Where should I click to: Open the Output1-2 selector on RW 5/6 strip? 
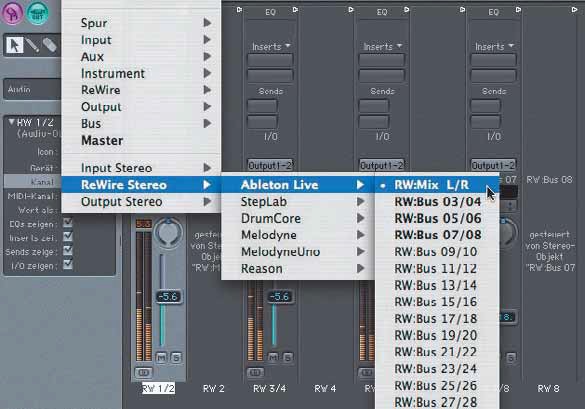[x=382, y=165]
